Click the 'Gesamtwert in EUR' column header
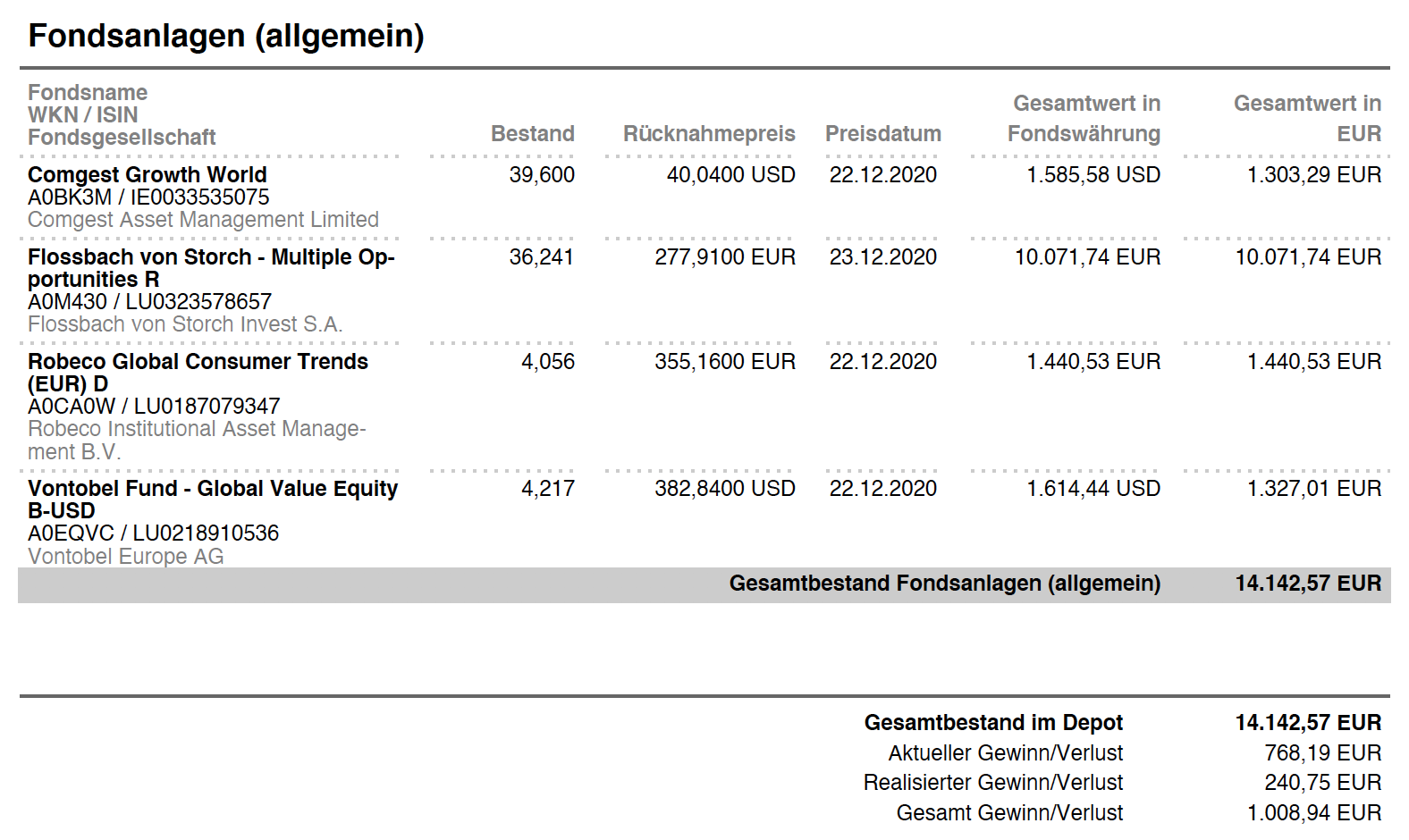Screen dimensions: 1409x840 pos(1308,119)
